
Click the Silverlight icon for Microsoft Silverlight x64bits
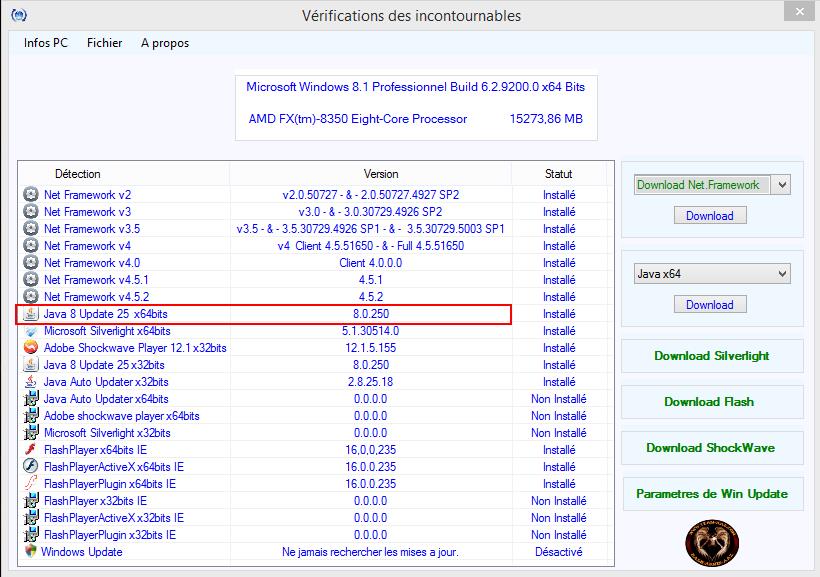coord(31,331)
